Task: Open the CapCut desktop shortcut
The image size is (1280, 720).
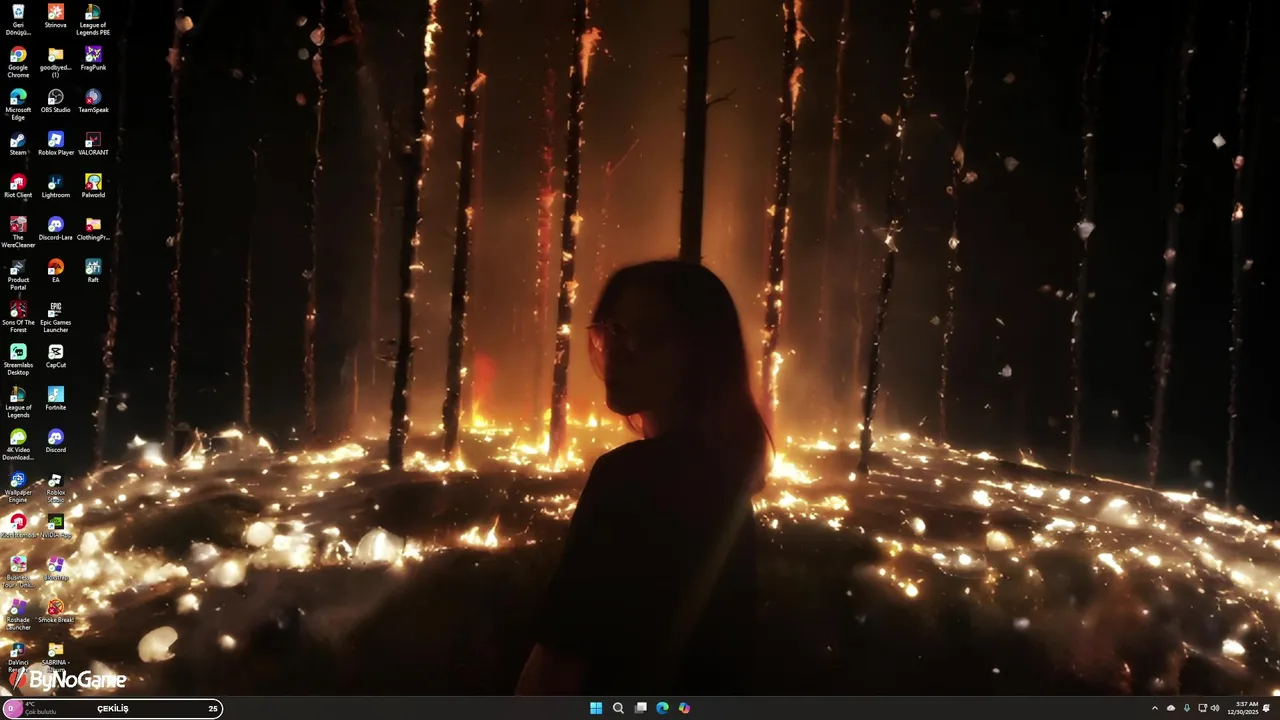Action: tap(56, 356)
